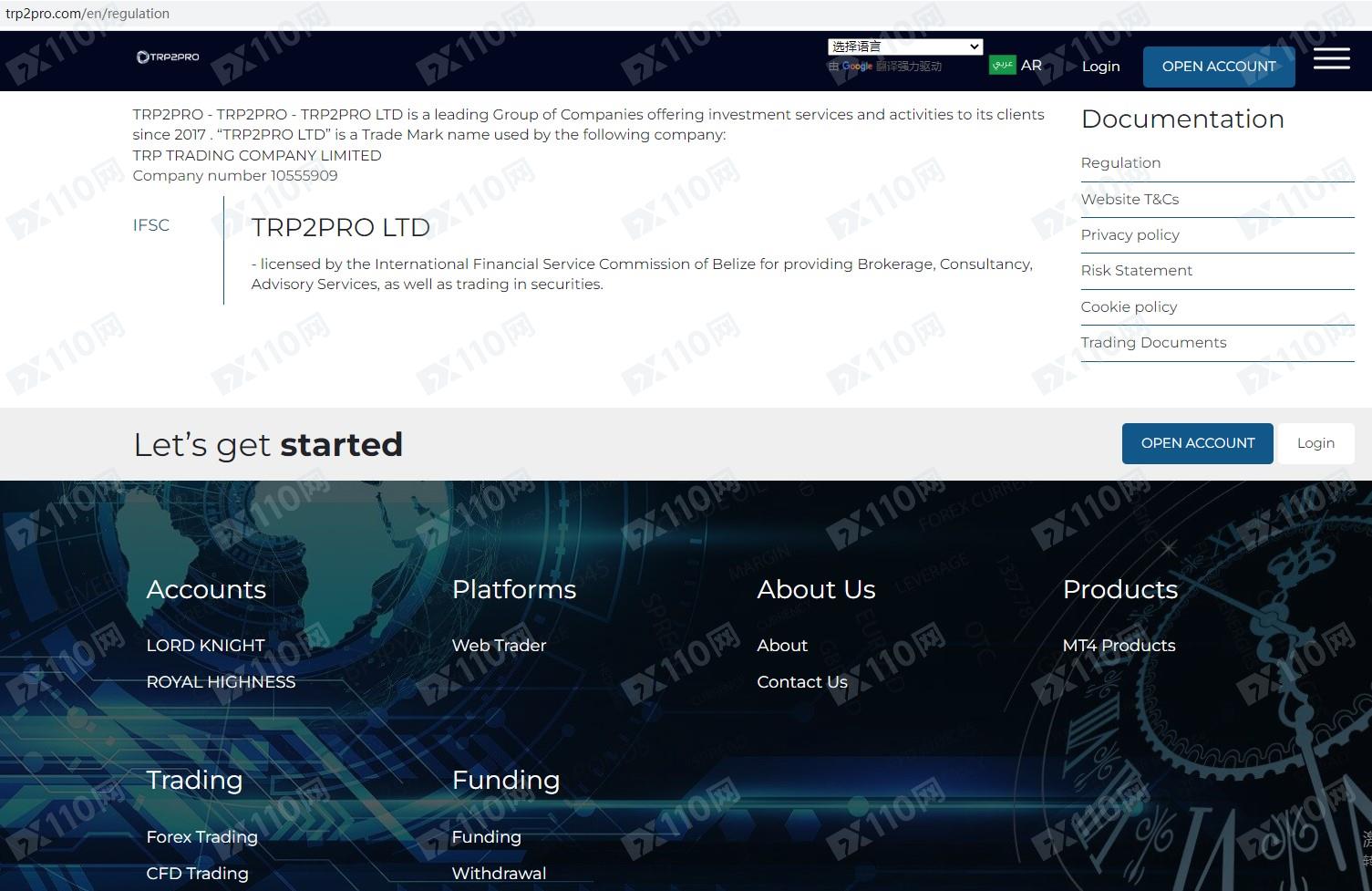
Task: Open the Regulation documentation link
Action: [x=1120, y=163]
